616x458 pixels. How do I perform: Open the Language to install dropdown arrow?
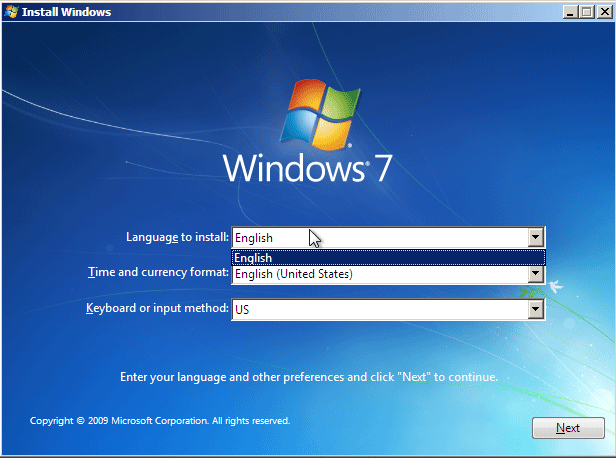click(535, 237)
